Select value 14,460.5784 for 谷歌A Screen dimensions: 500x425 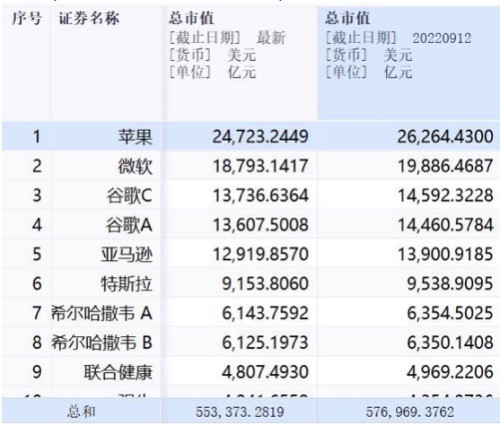(x=446, y=225)
